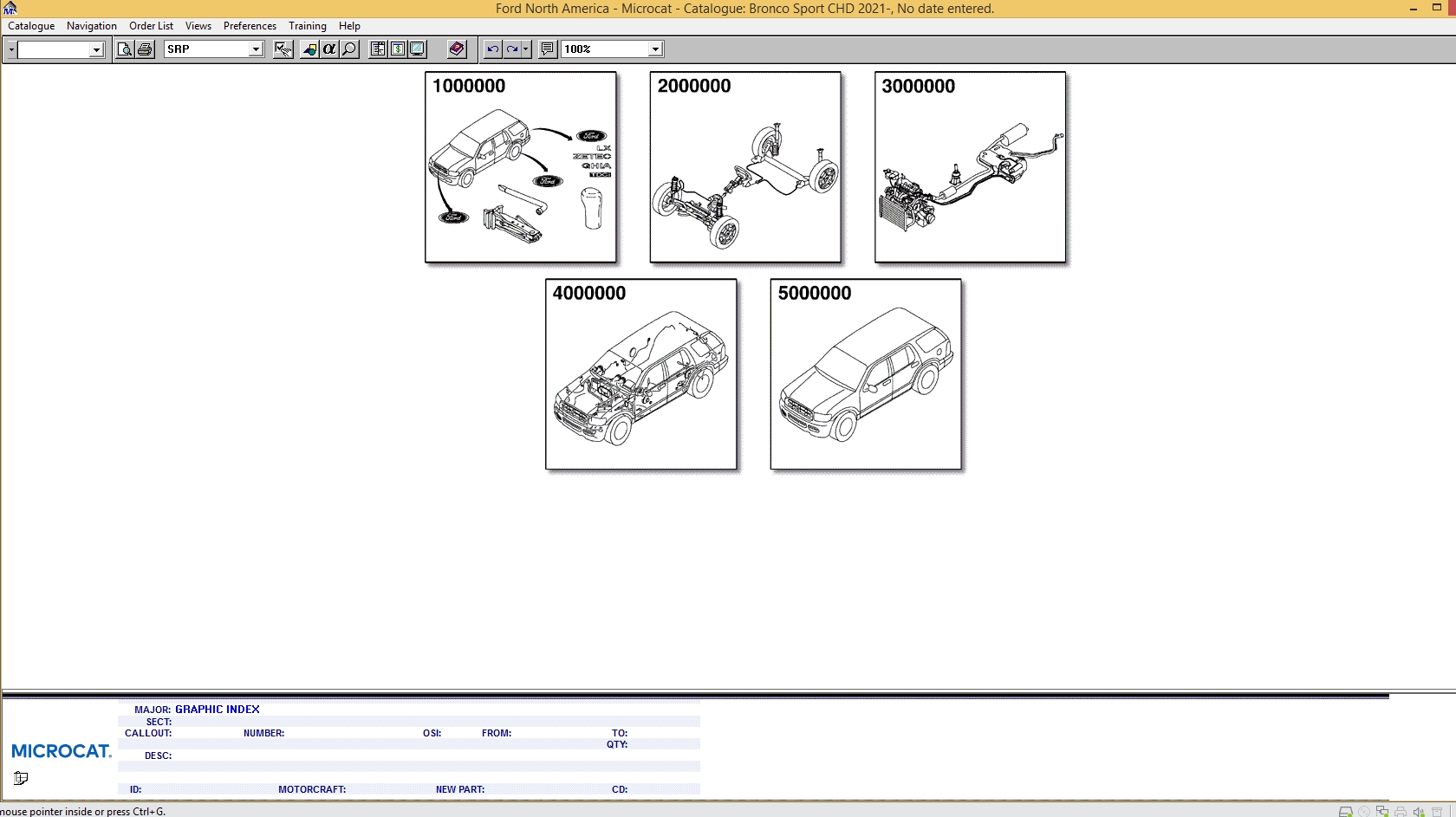The width and height of the screenshot is (1456, 817).
Task: Select the 1000000 accessories section thumbnail
Action: (x=521, y=167)
